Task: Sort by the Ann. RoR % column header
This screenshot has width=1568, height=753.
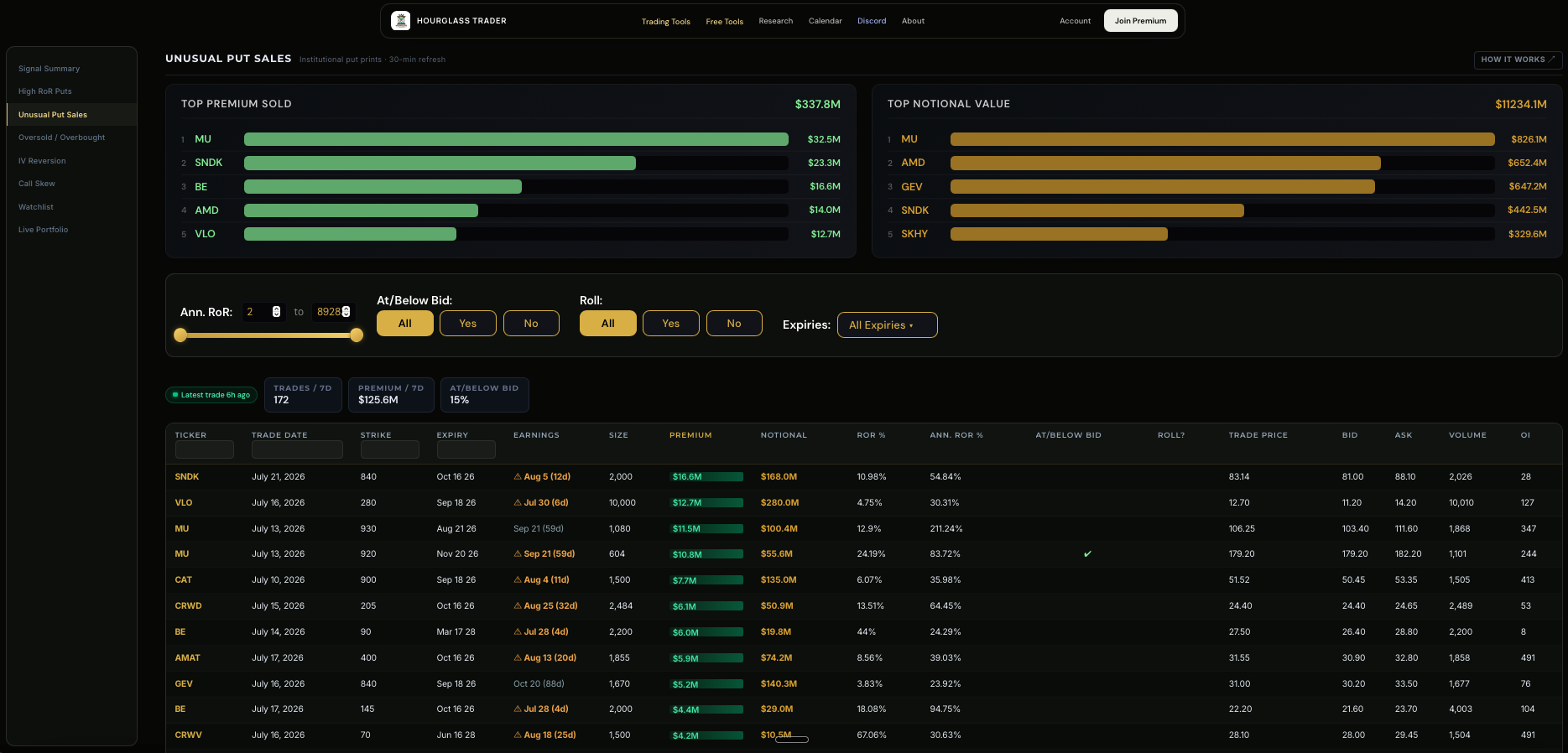Action: (x=956, y=435)
